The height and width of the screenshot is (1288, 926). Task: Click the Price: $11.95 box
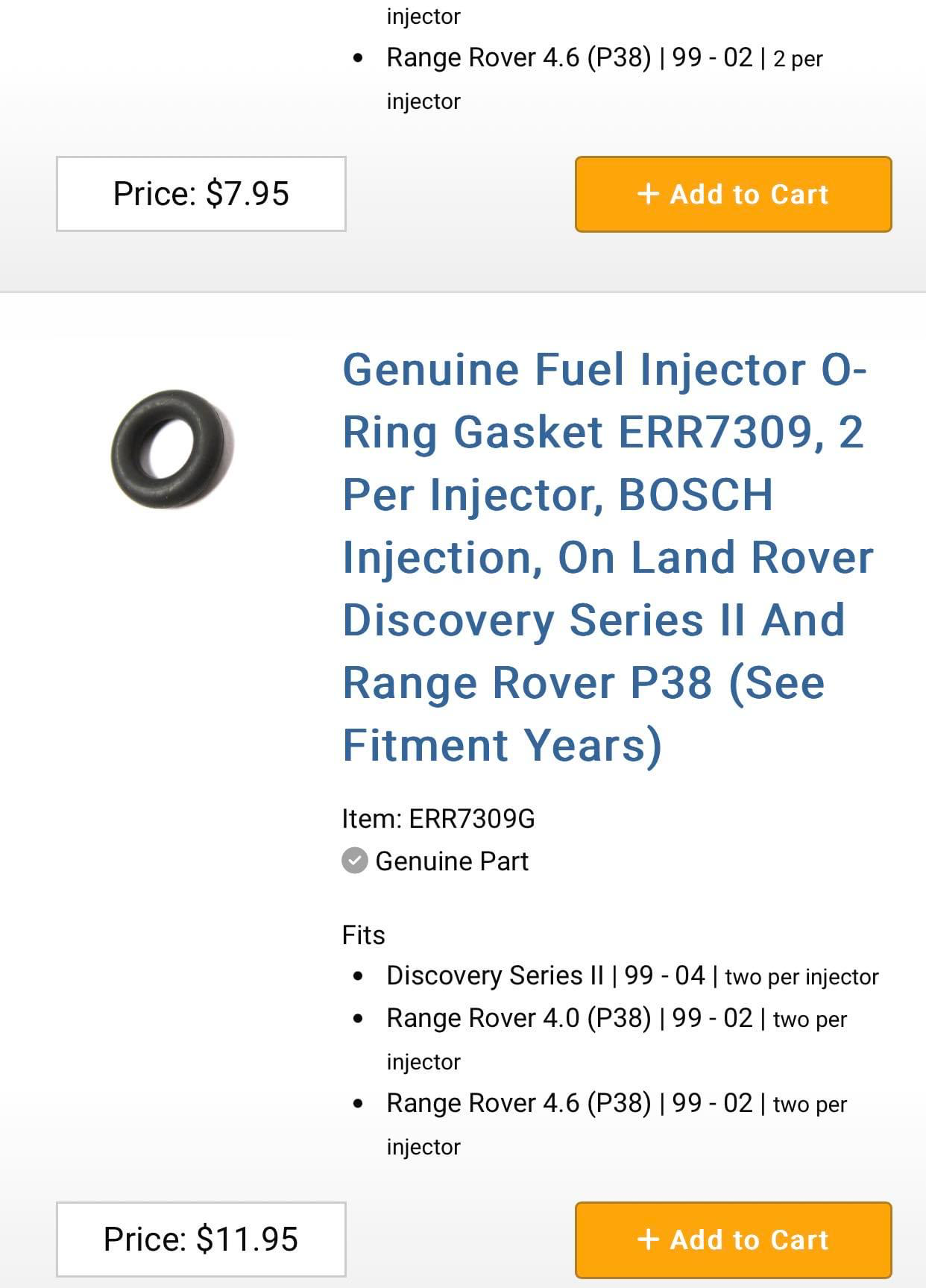(201, 1239)
